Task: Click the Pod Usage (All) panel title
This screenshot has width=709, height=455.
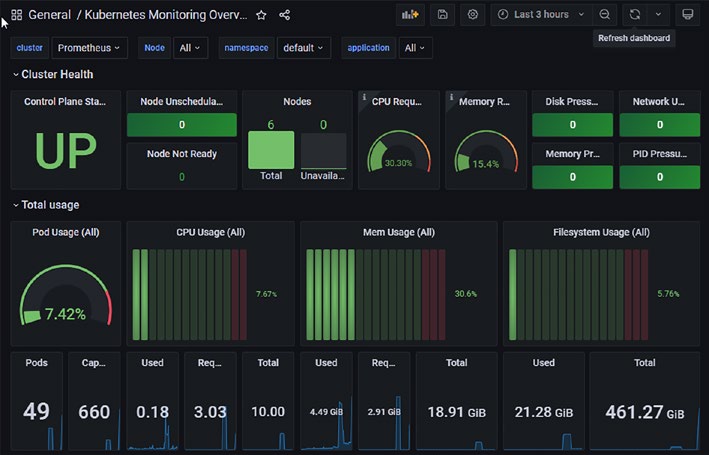Action: [66, 232]
